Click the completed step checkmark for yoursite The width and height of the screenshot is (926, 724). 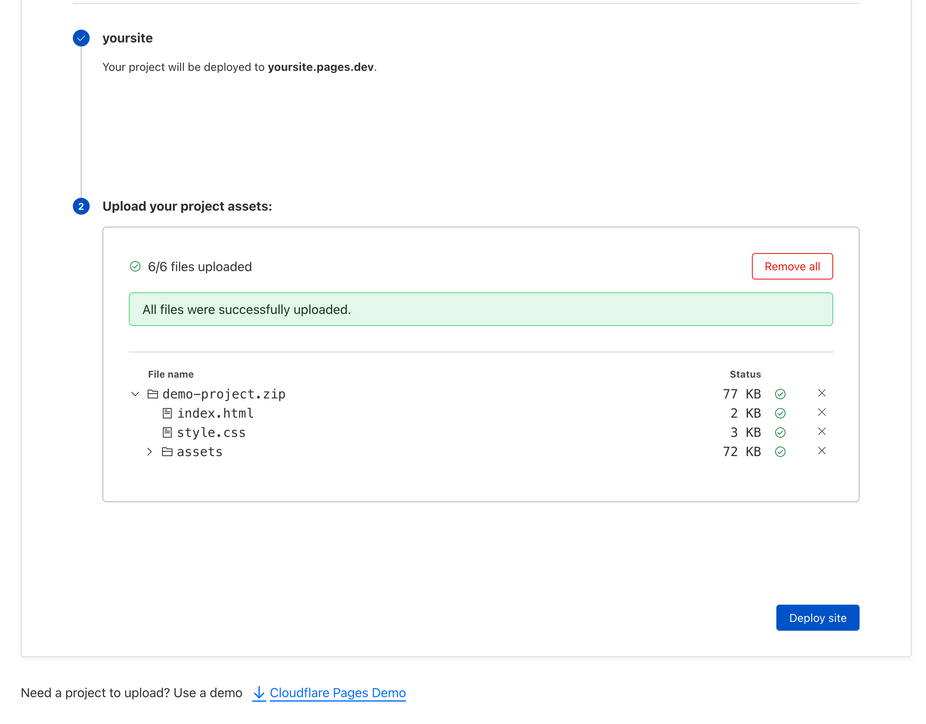pyautogui.click(x=81, y=38)
